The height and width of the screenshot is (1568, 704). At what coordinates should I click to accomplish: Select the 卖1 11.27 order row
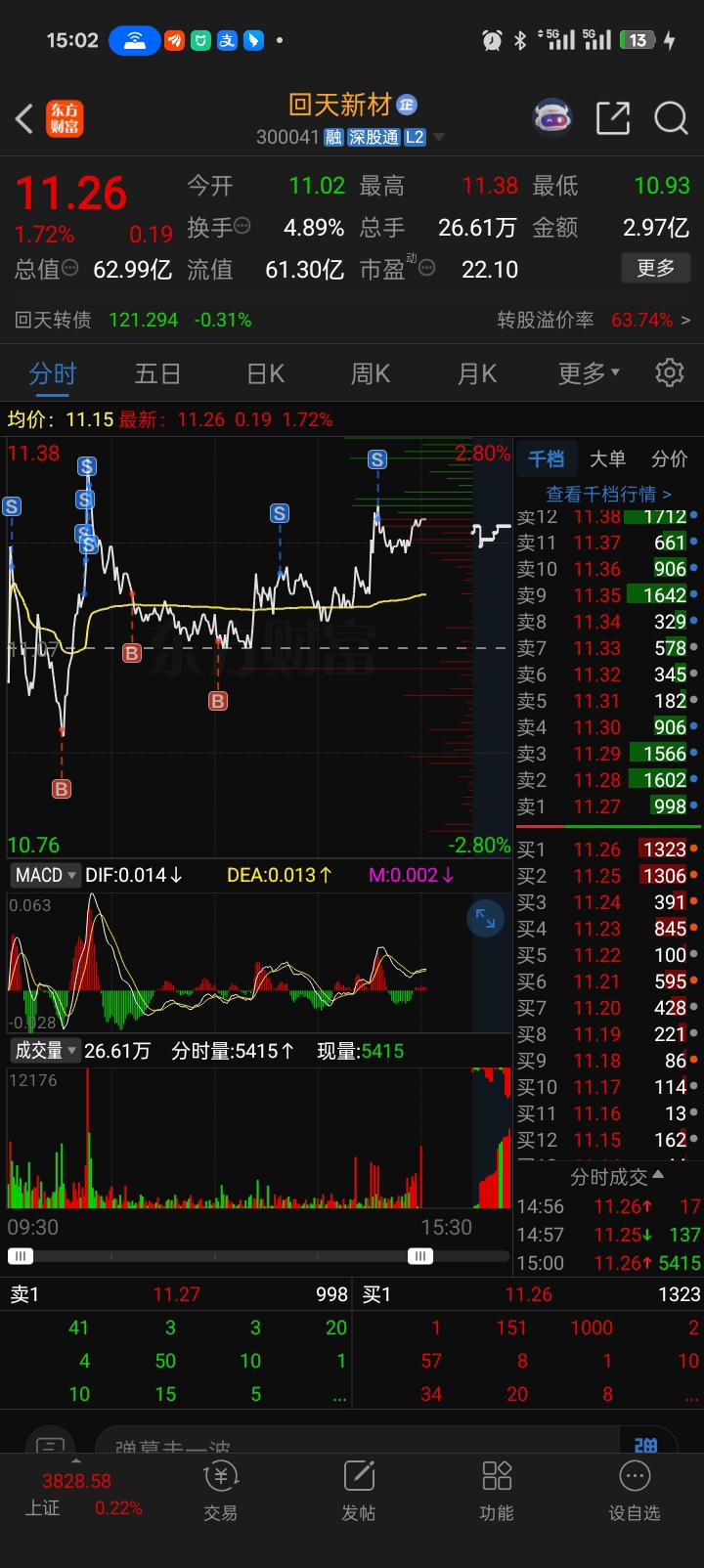click(x=608, y=806)
